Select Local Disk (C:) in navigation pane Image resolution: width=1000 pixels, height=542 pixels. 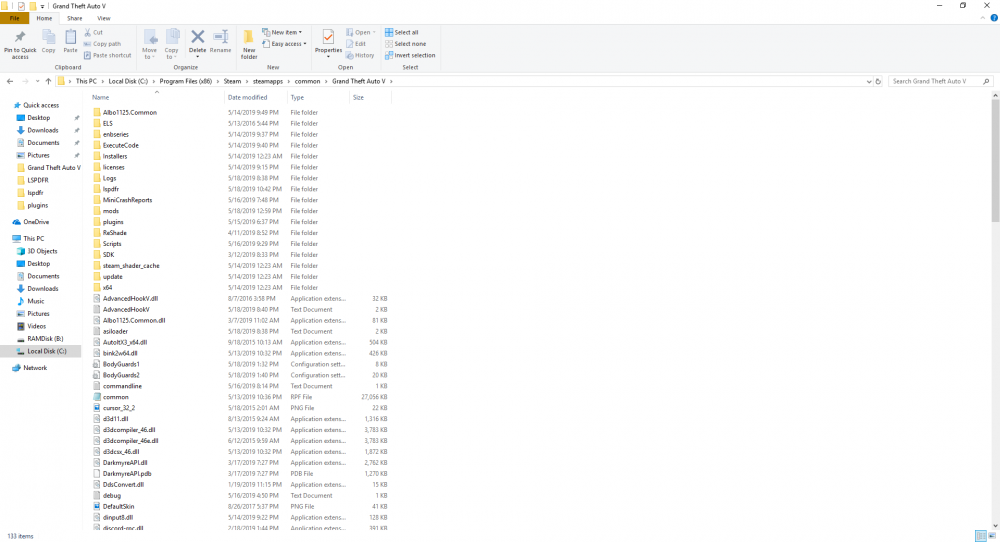(x=46, y=351)
